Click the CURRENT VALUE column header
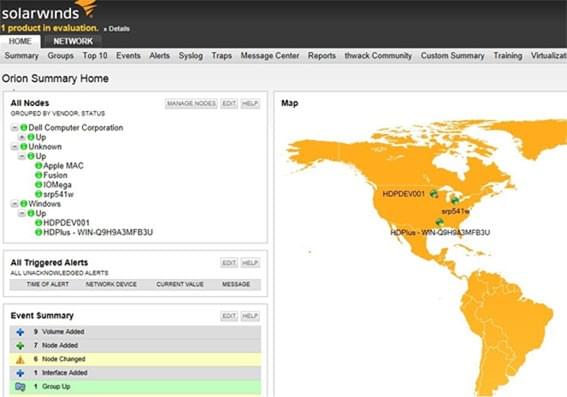This screenshot has width=567, height=397. point(180,284)
